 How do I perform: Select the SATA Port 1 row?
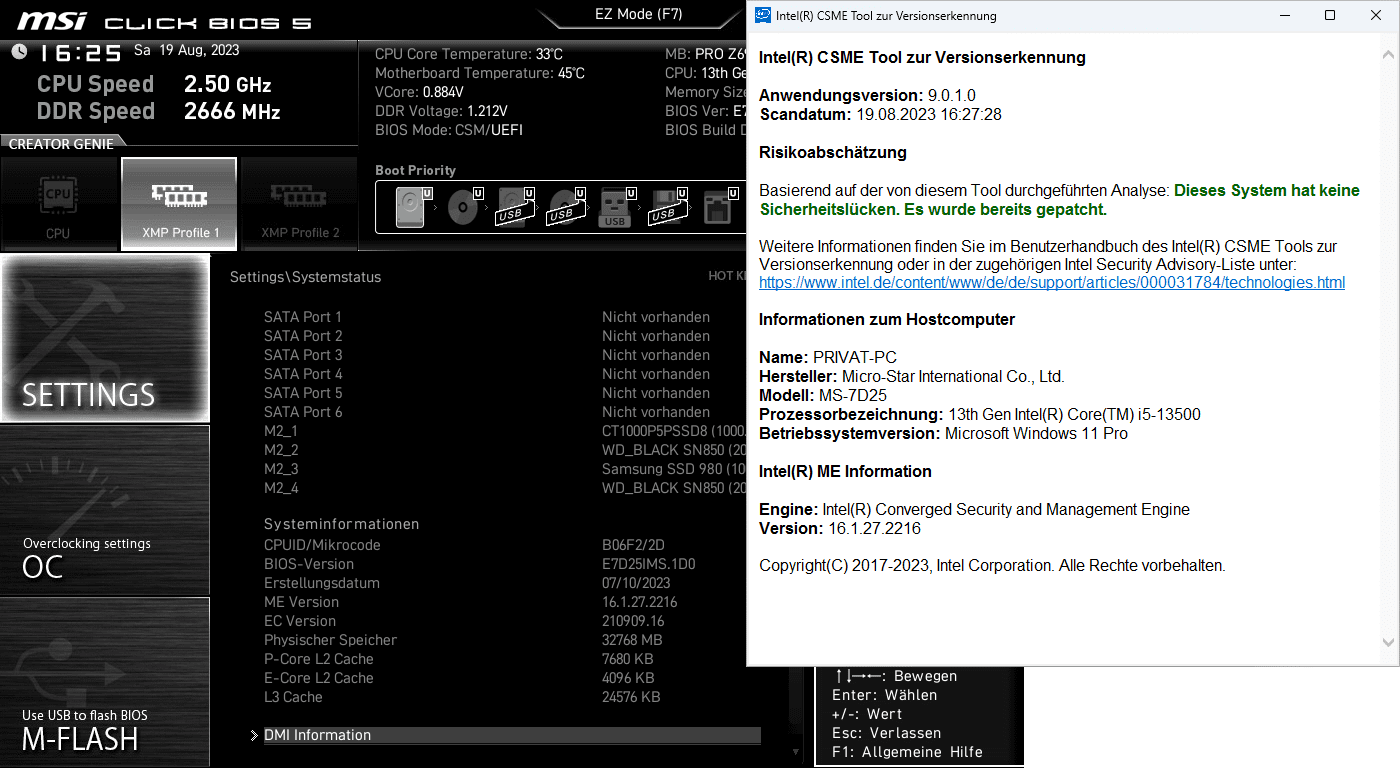pyautogui.click(x=506, y=317)
